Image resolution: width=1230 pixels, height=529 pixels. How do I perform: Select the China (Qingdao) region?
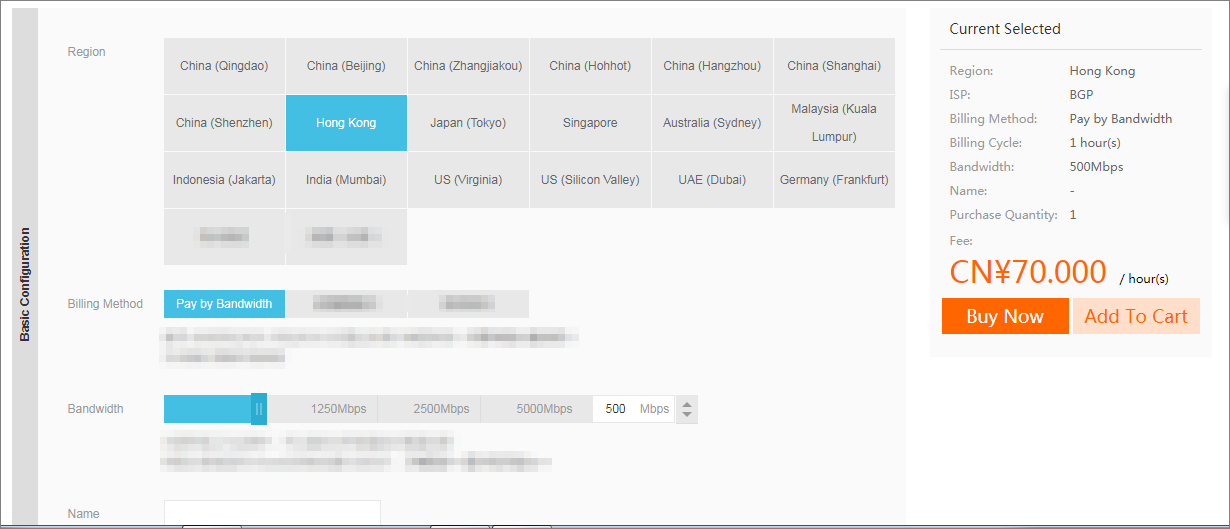coord(224,66)
